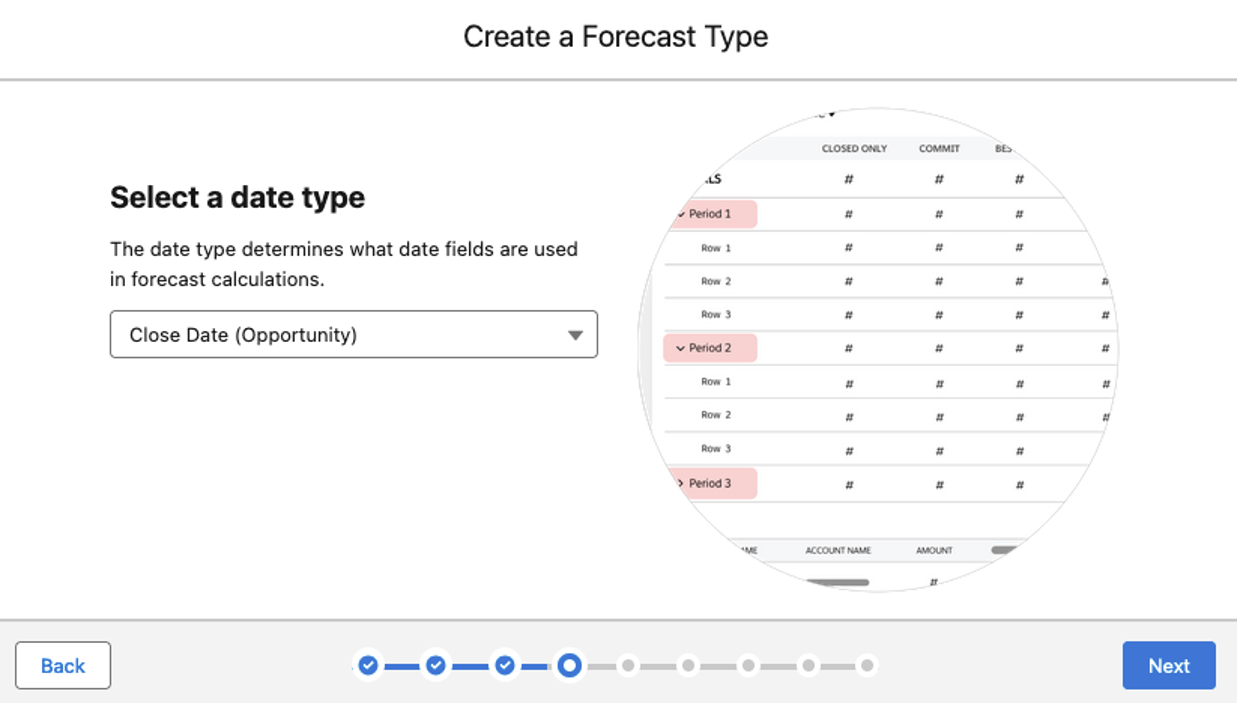
Task: Expand the Period 3 row chevron
Action: click(x=681, y=483)
